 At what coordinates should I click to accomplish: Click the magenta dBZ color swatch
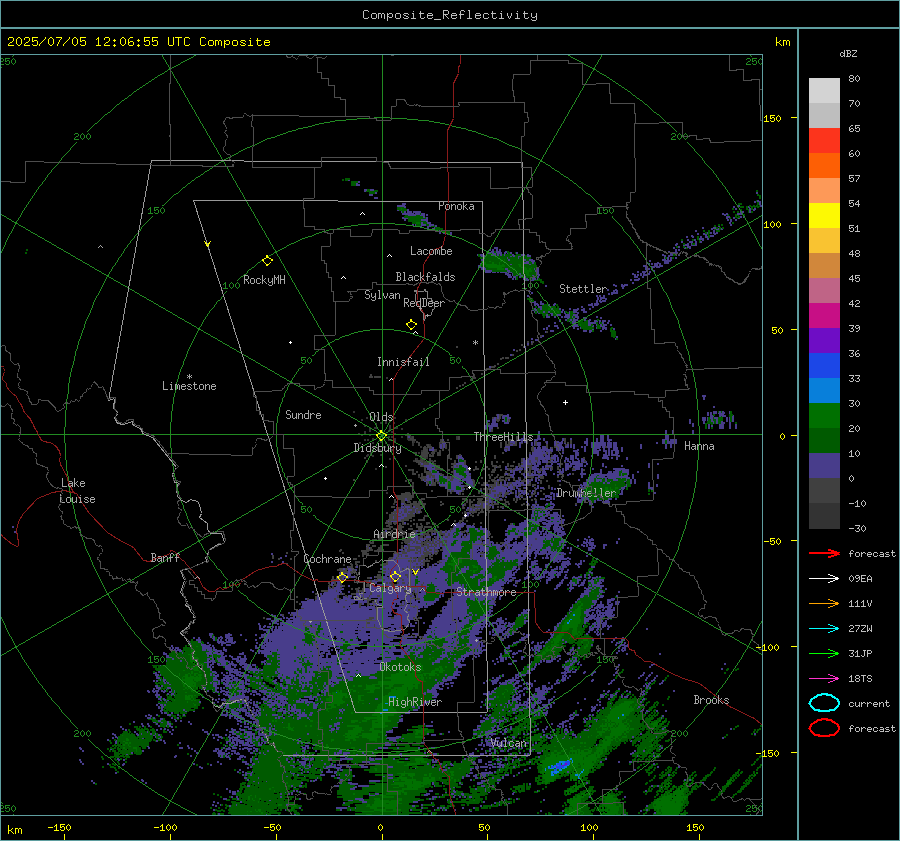[x=824, y=316]
